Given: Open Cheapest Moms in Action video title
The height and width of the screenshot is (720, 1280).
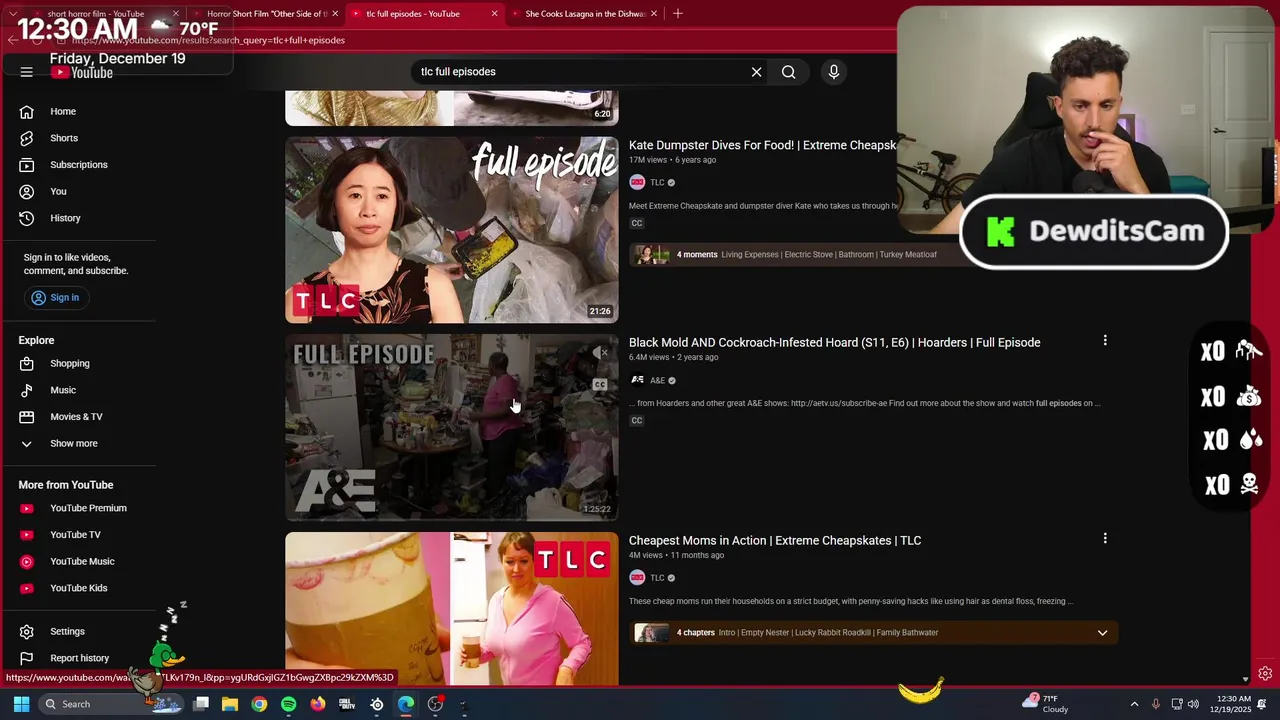Looking at the screenshot, I should pos(775,540).
